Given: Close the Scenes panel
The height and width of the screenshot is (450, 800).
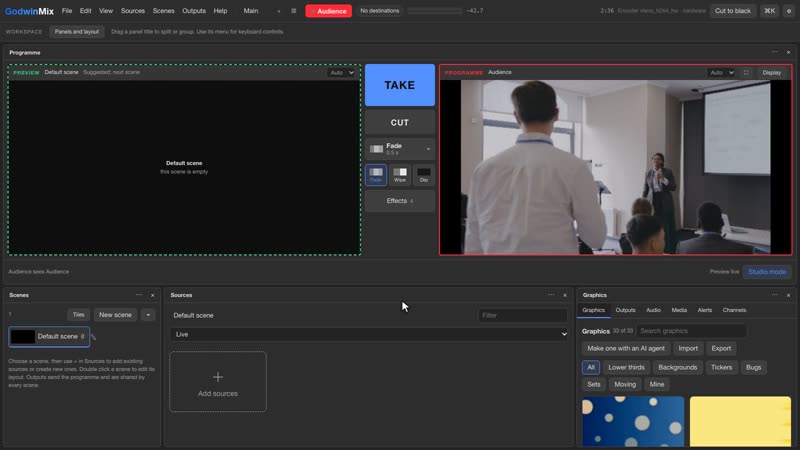Looking at the screenshot, I should (152, 295).
